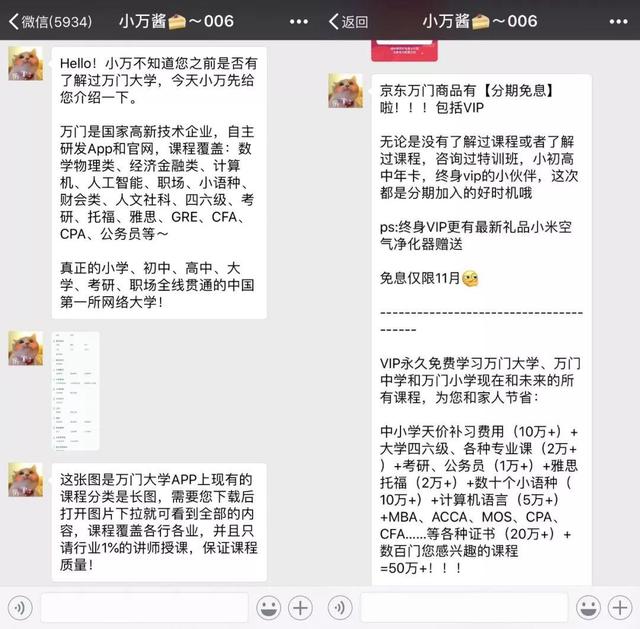Open the red image card atop right chat

[404, 50]
